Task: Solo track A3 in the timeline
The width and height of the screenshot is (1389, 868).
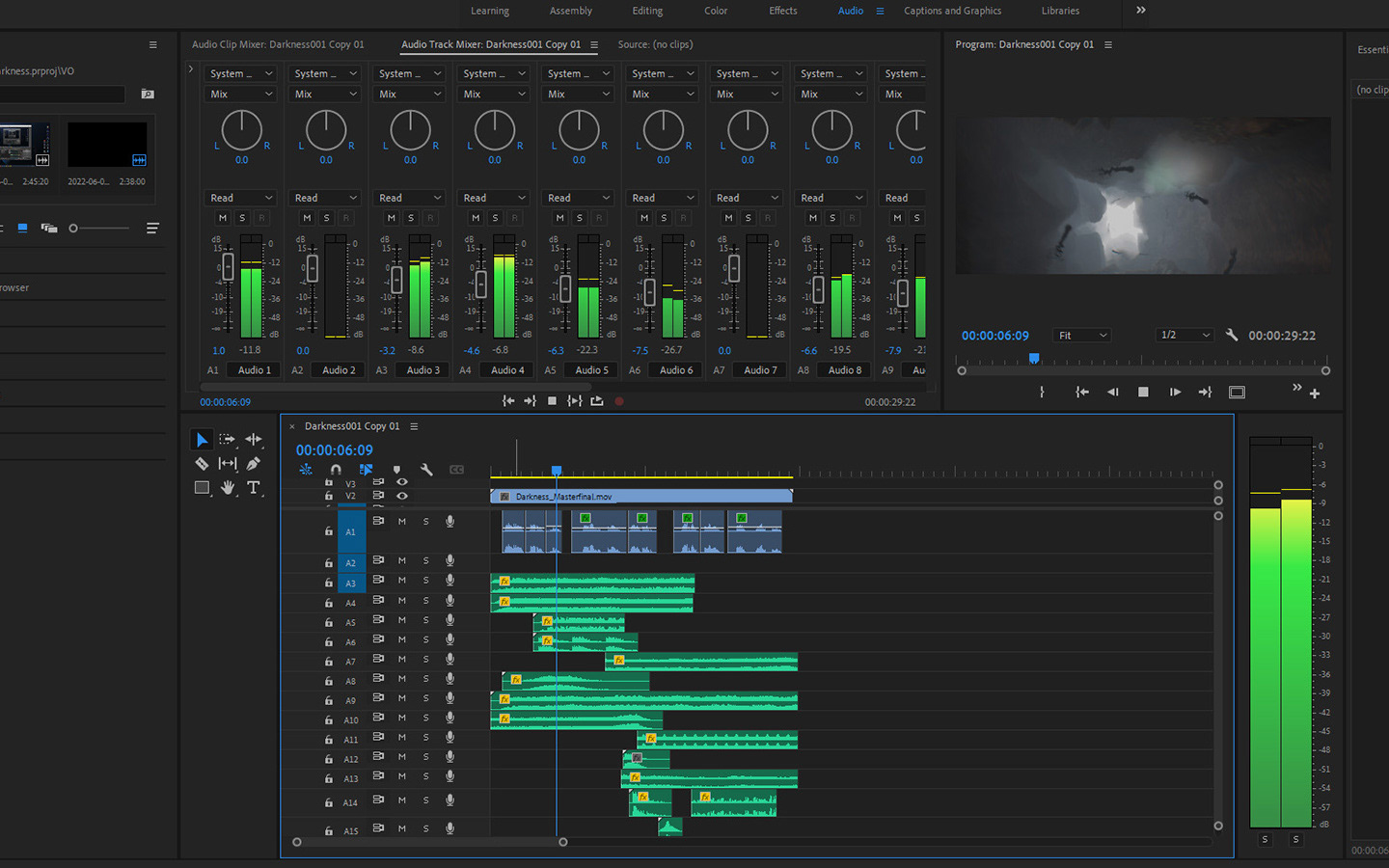Action: [x=425, y=581]
